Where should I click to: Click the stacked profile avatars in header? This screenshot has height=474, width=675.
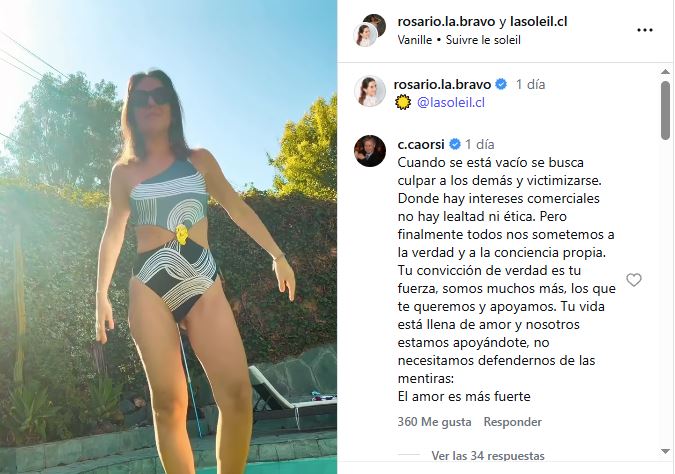[369, 30]
